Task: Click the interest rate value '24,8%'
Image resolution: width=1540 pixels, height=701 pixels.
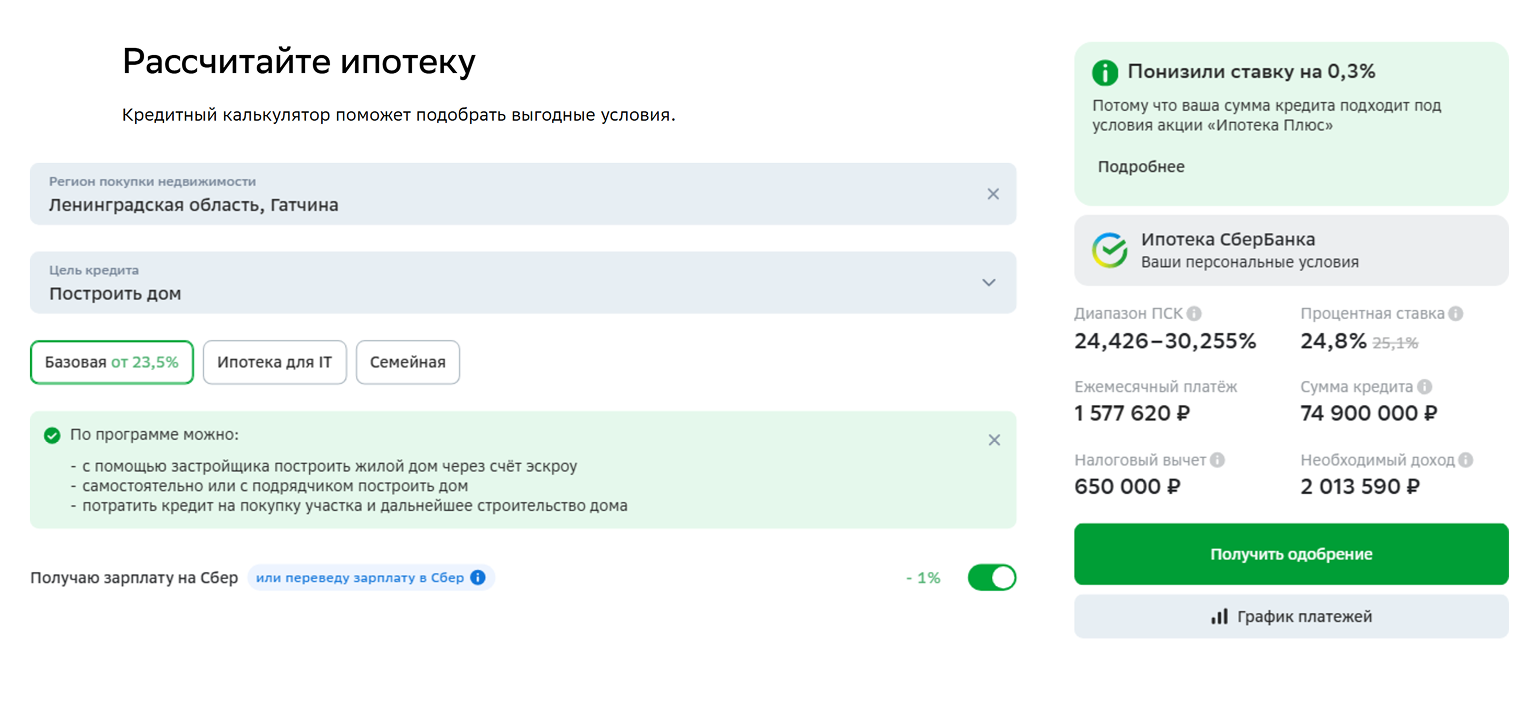Action: tap(1333, 341)
